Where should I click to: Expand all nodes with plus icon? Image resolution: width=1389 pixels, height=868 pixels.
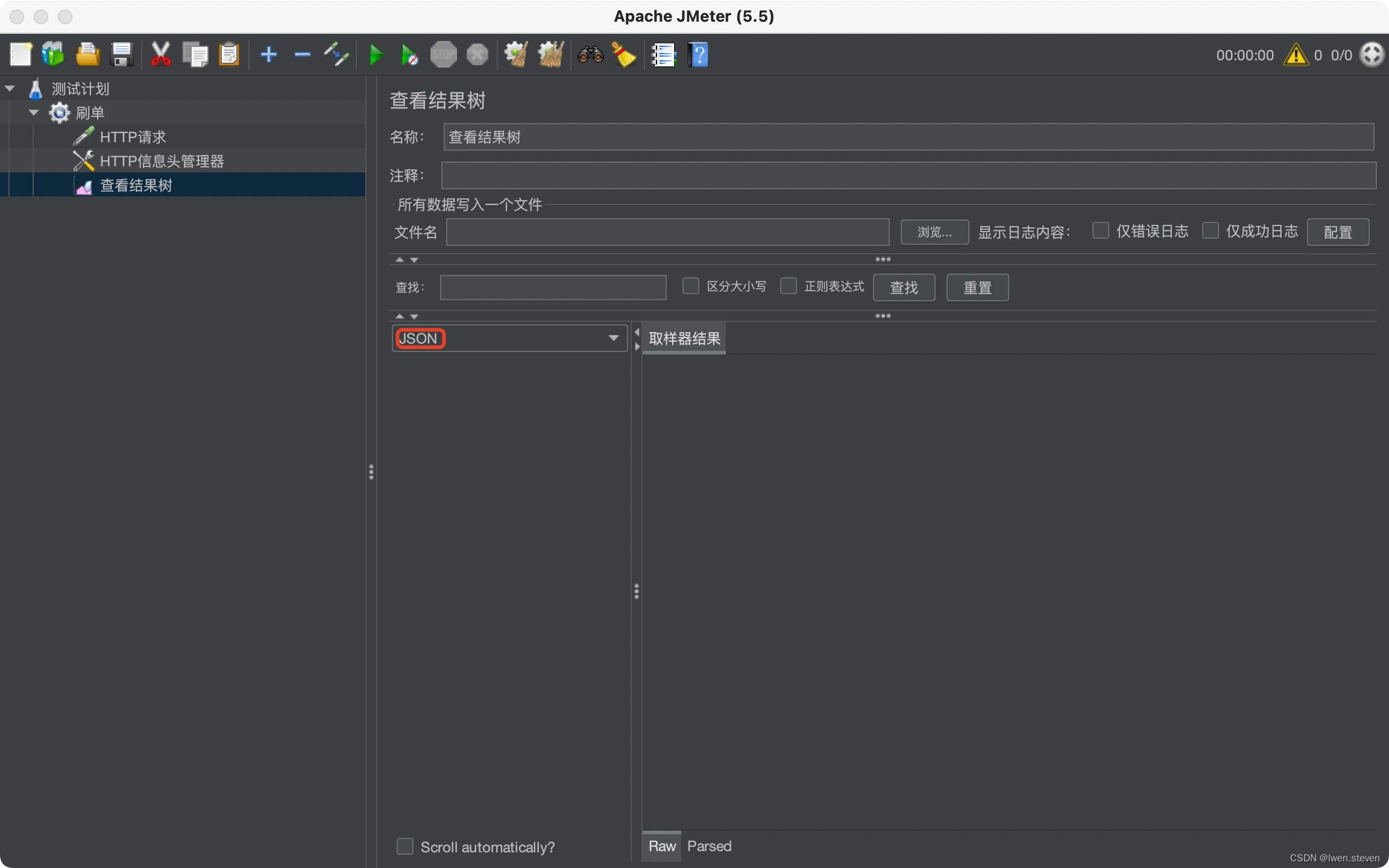tap(269, 55)
